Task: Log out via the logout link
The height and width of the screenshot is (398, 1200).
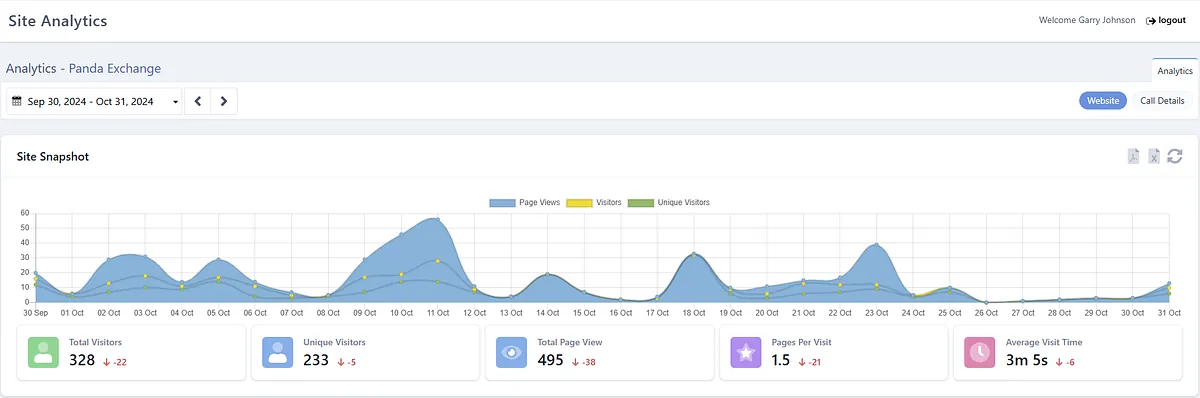Action: (x=1166, y=20)
